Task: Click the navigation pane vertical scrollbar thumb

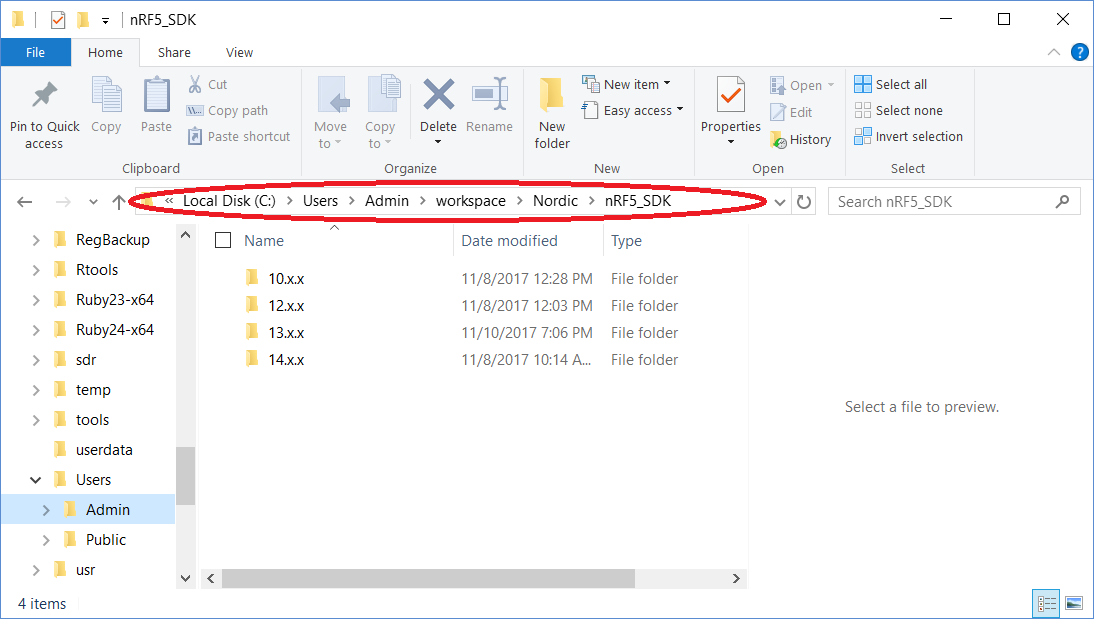Action: 185,475
